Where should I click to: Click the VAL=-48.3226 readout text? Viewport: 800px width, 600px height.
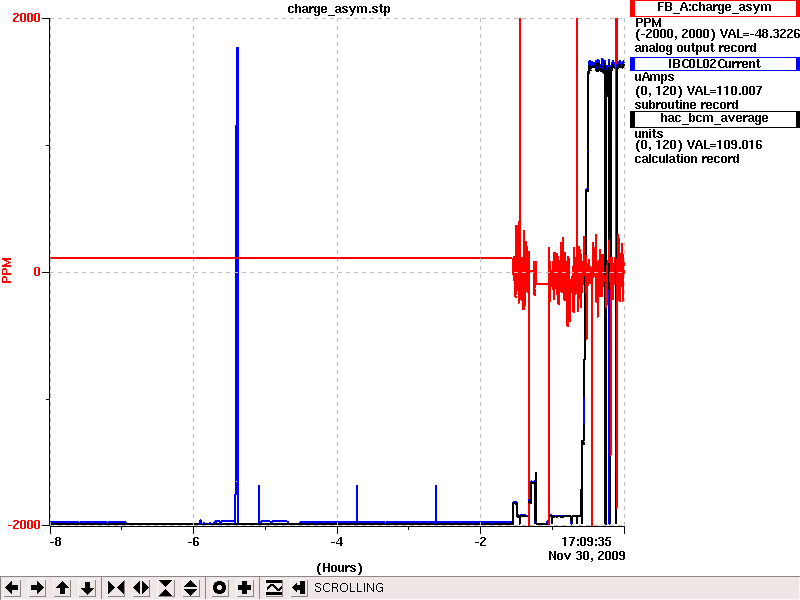[x=759, y=34]
